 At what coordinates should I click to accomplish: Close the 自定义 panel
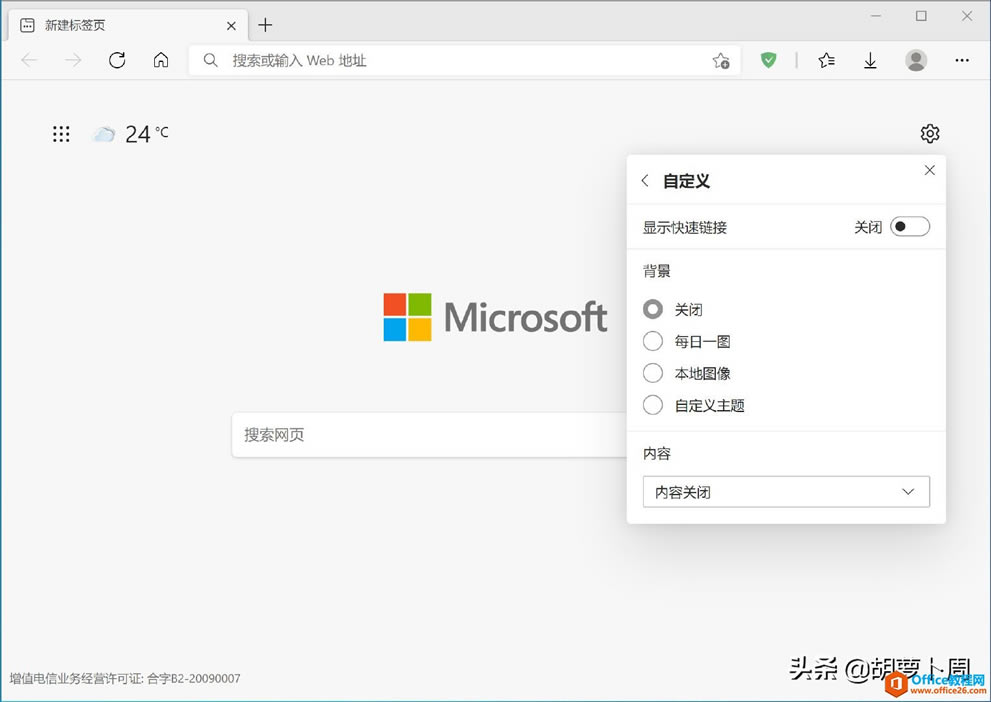pyautogui.click(x=930, y=170)
